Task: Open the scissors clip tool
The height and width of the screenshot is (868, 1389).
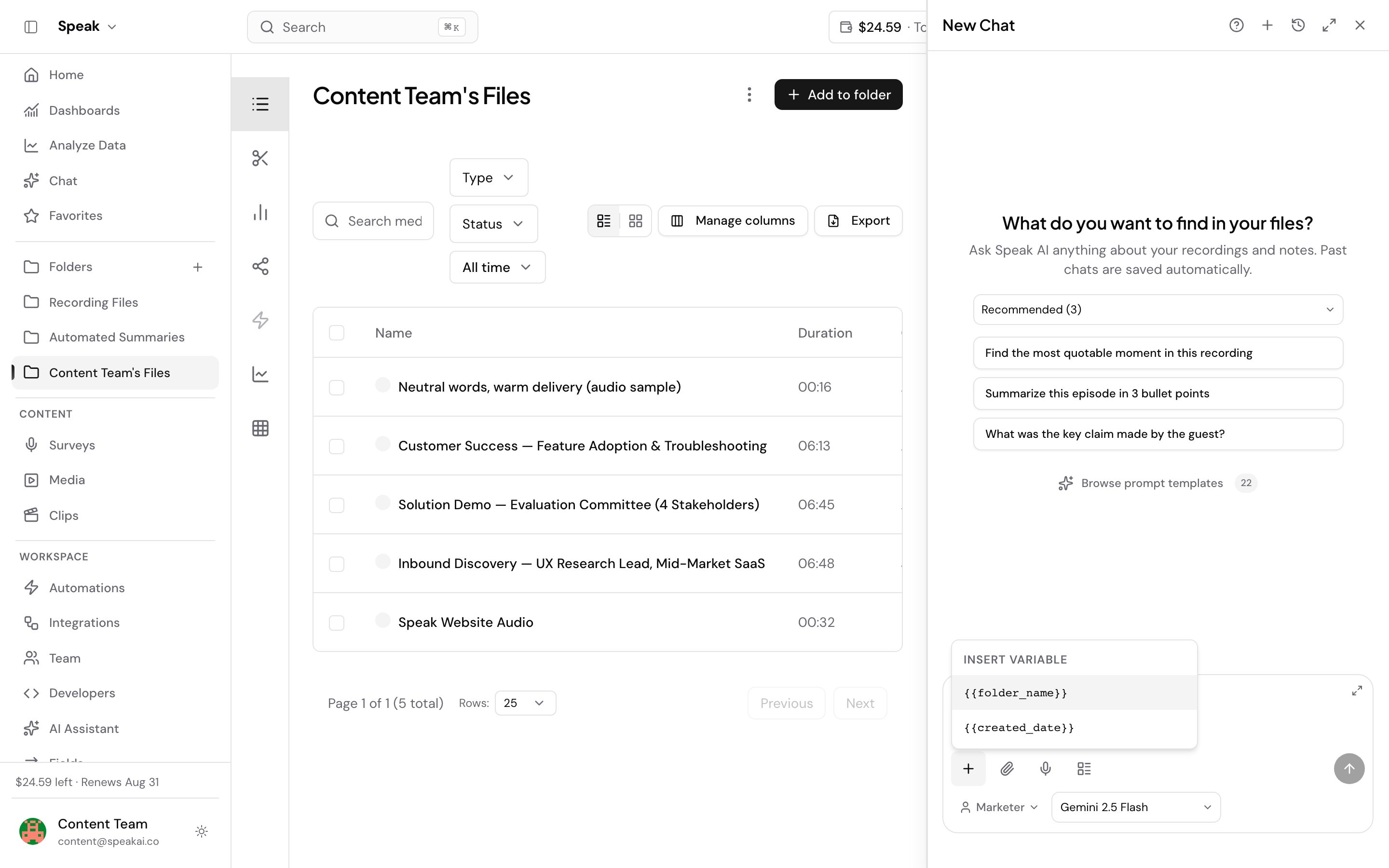Action: click(260, 158)
